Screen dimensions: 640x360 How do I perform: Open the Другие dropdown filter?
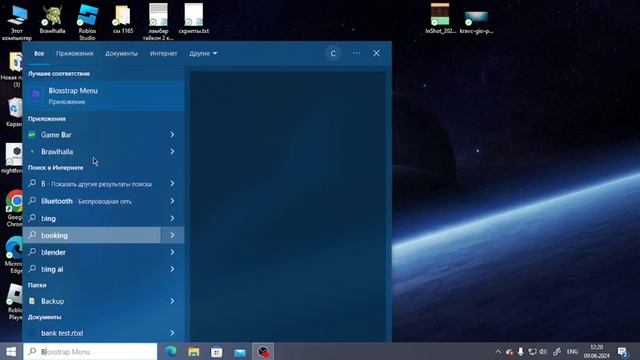point(203,53)
